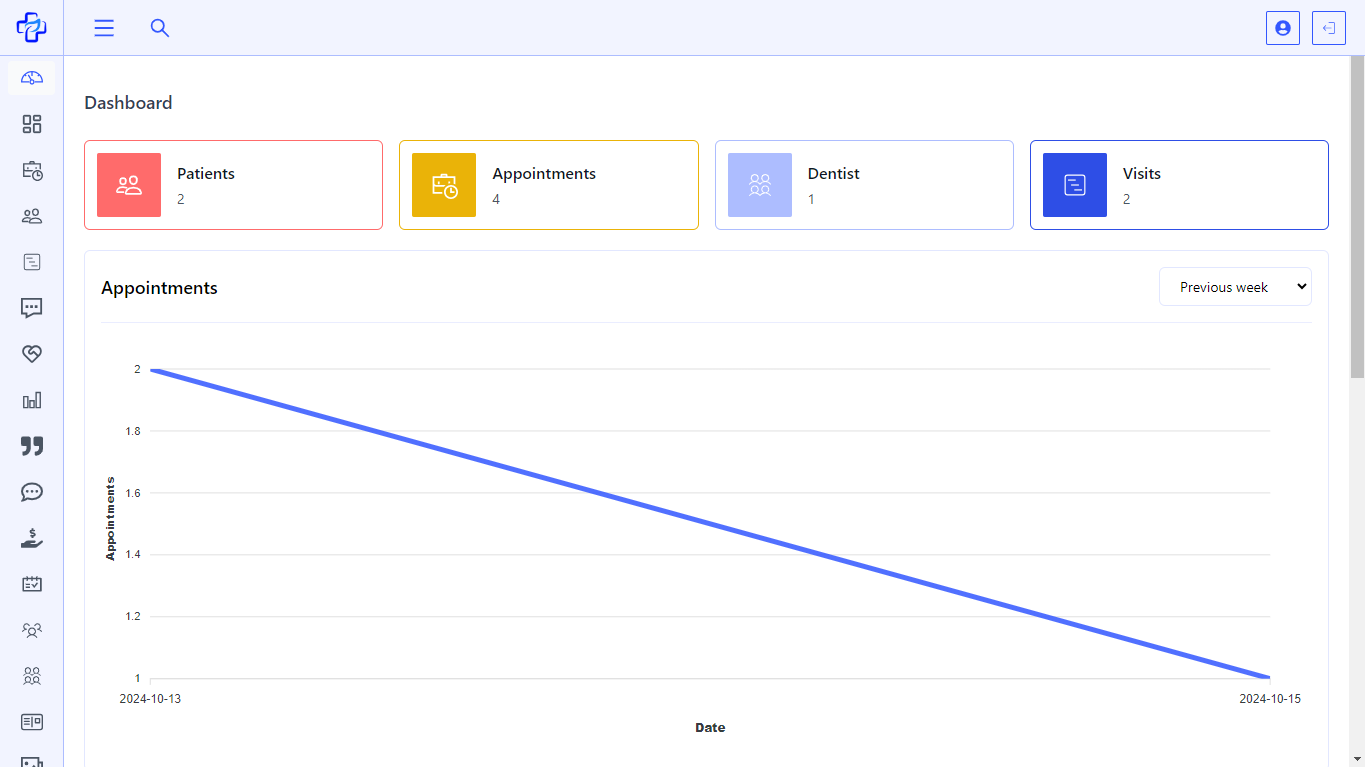This screenshot has width=1365, height=767.
Task: Select the health services heart icon
Action: point(31,353)
